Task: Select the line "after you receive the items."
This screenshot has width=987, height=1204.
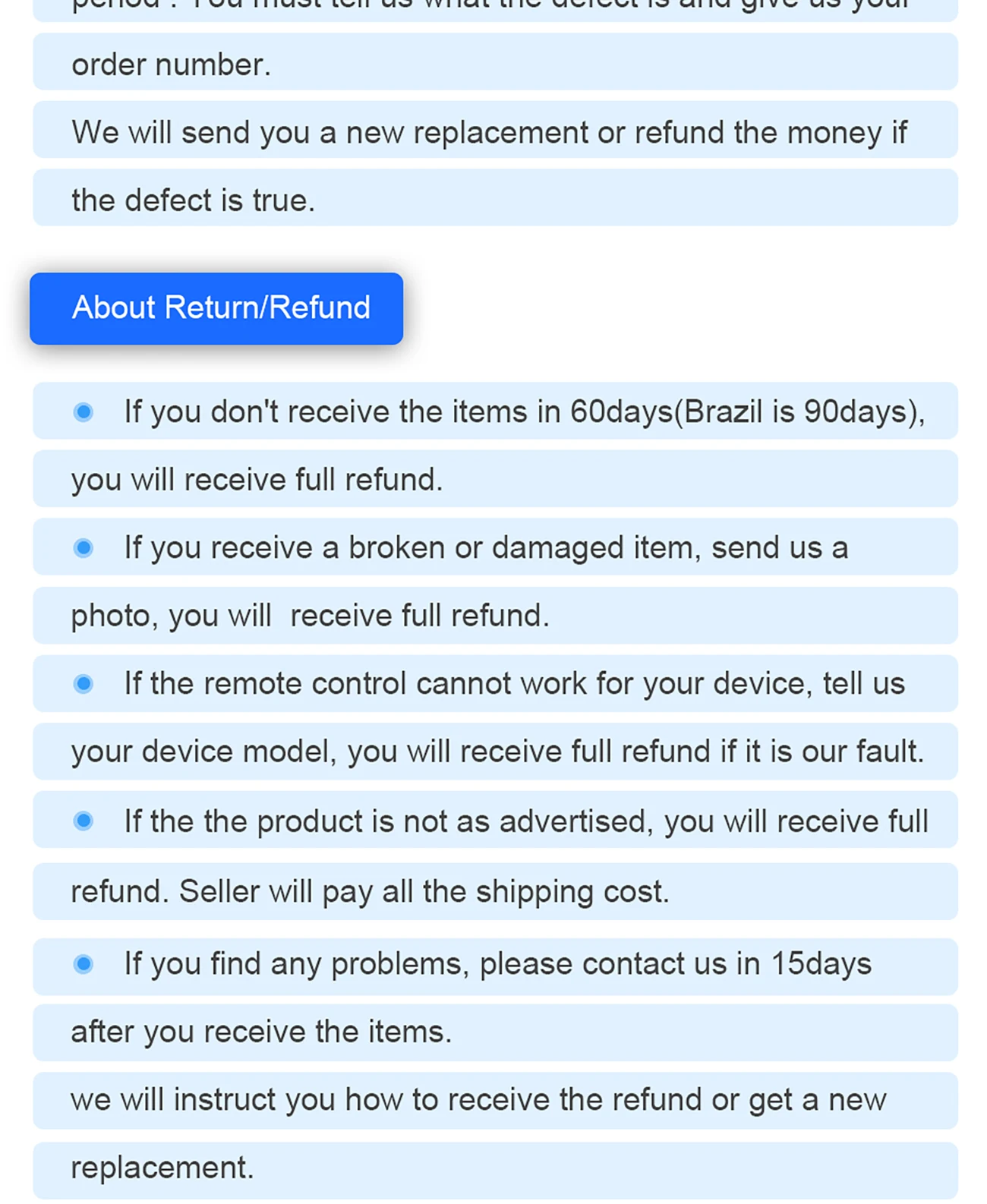Action: coord(261,1032)
